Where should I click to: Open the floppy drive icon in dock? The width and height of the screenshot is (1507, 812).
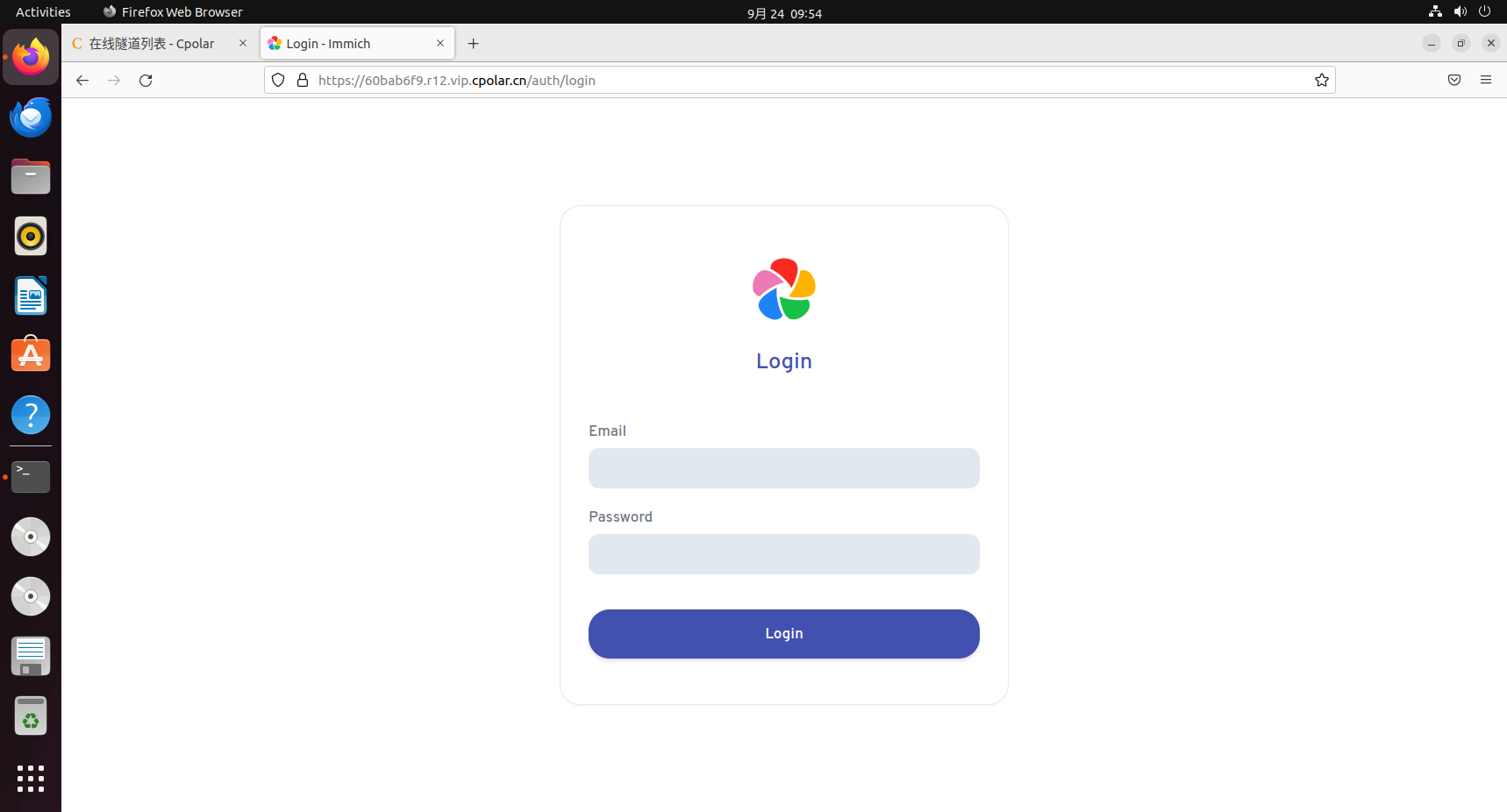[x=31, y=656]
